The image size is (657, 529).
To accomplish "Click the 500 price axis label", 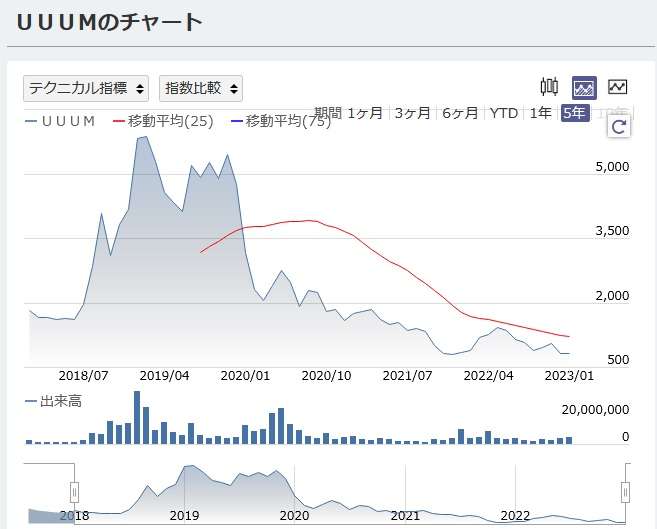I will pyautogui.click(x=618, y=359).
